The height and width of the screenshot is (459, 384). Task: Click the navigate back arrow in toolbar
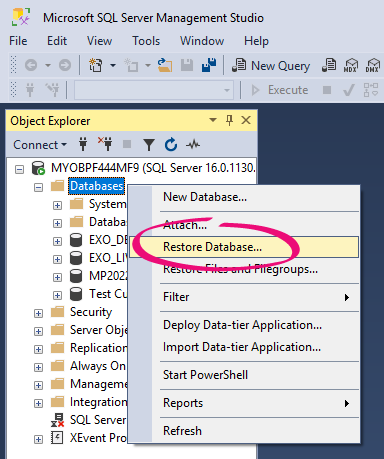31,65
